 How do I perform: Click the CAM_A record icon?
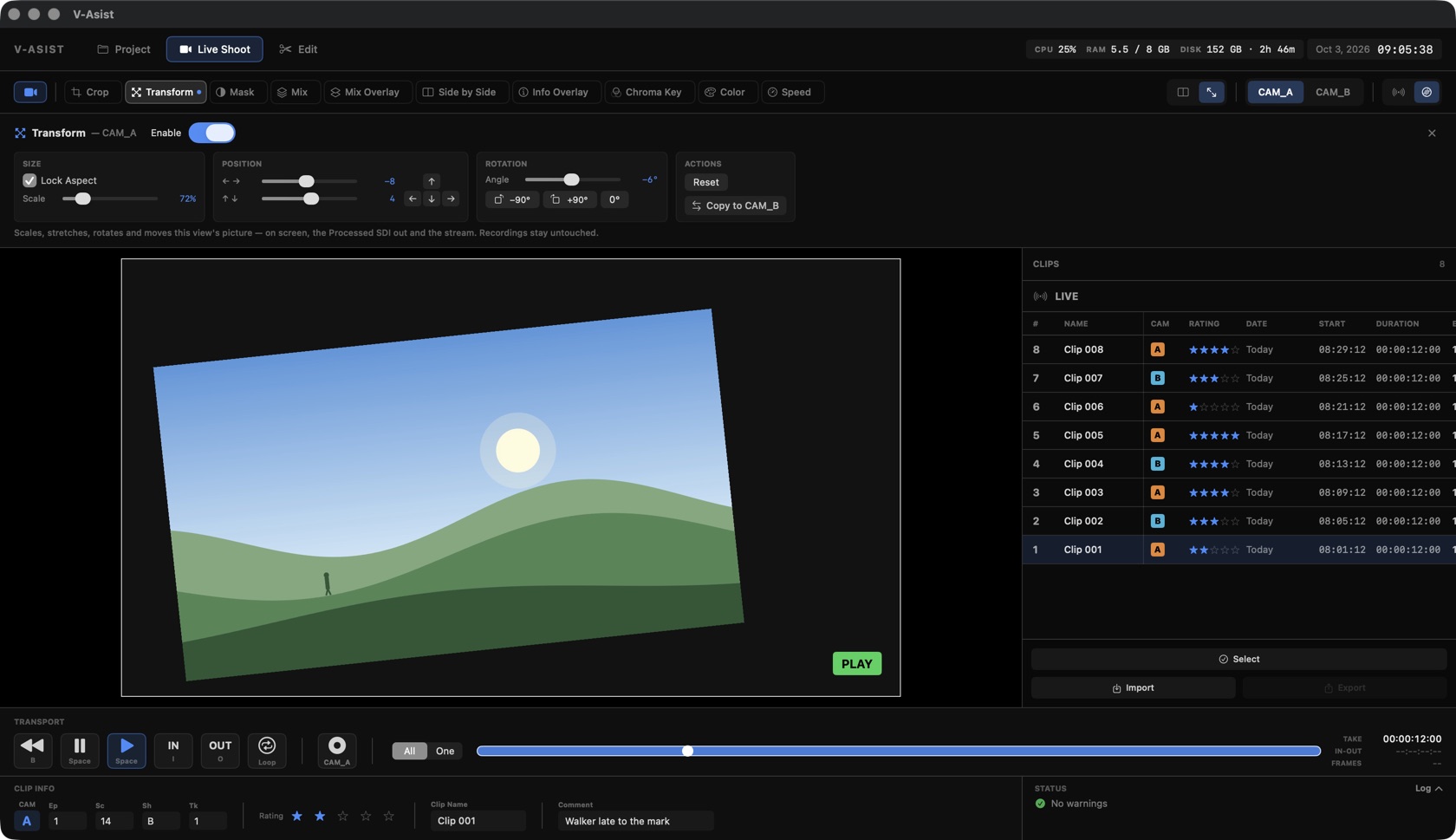pos(337,751)
